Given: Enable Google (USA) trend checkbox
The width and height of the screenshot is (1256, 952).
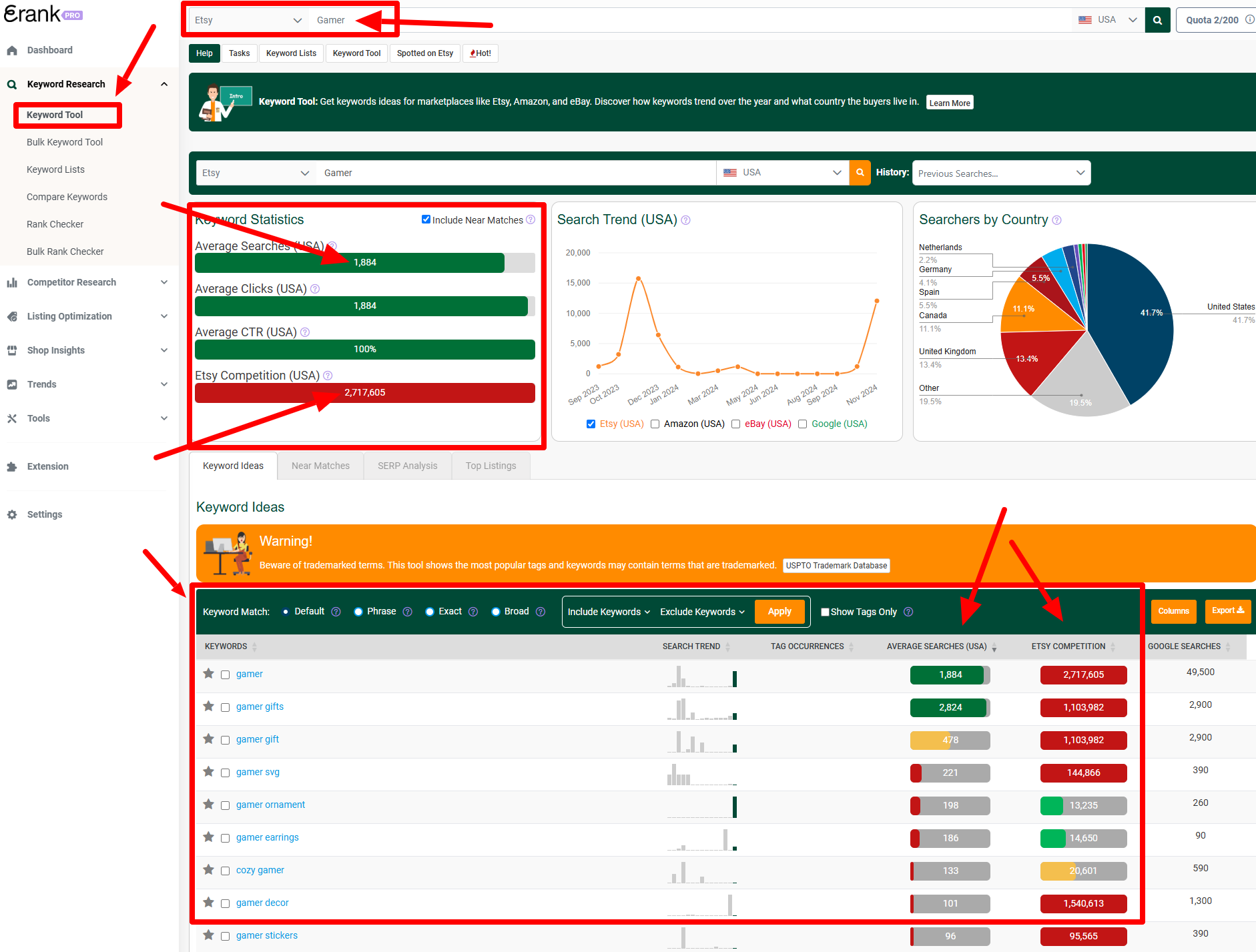Looking at the screenshot, I should coord(802,424).
